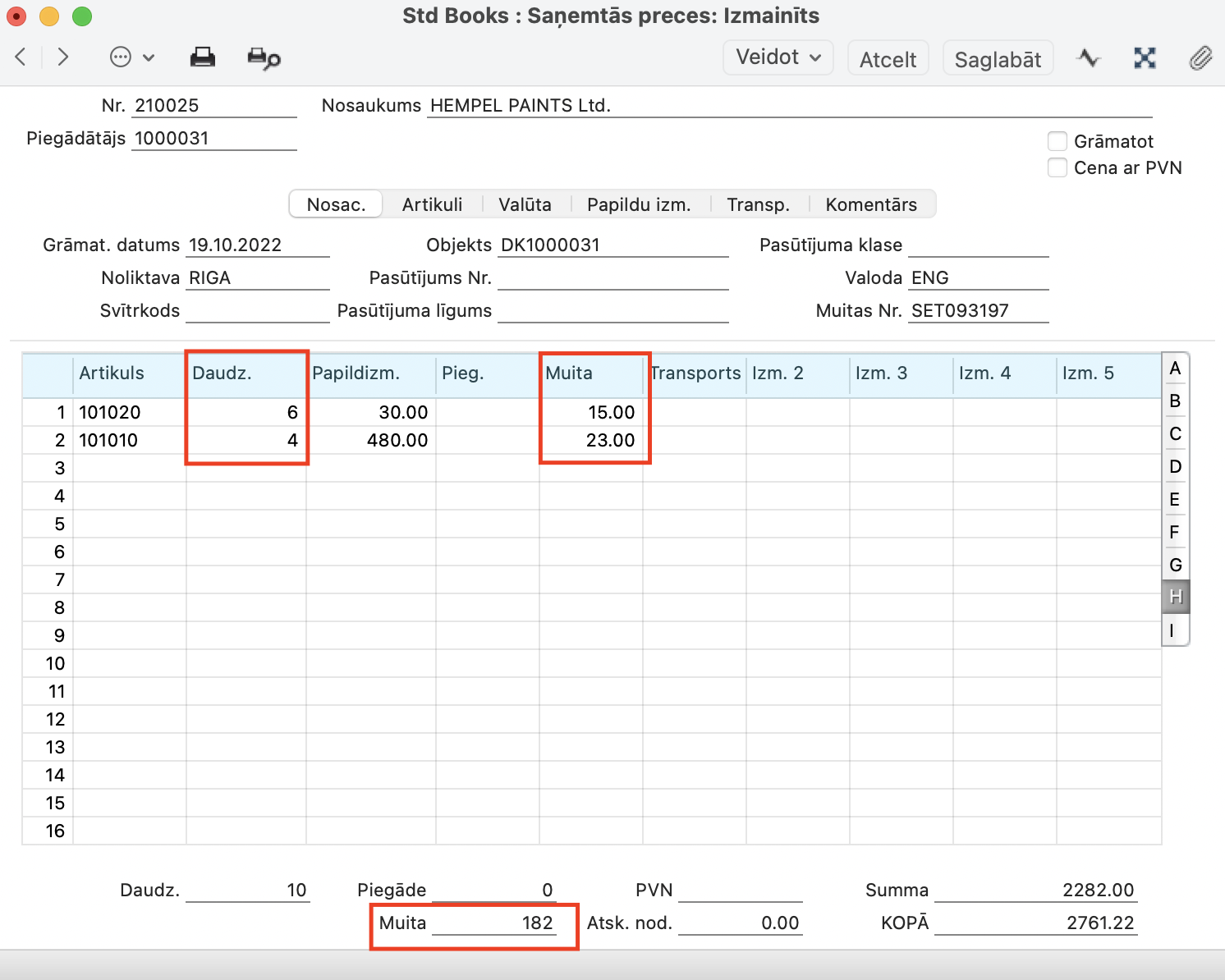
Task: Click the activity waveform icon
Action: click(1089, 58)
